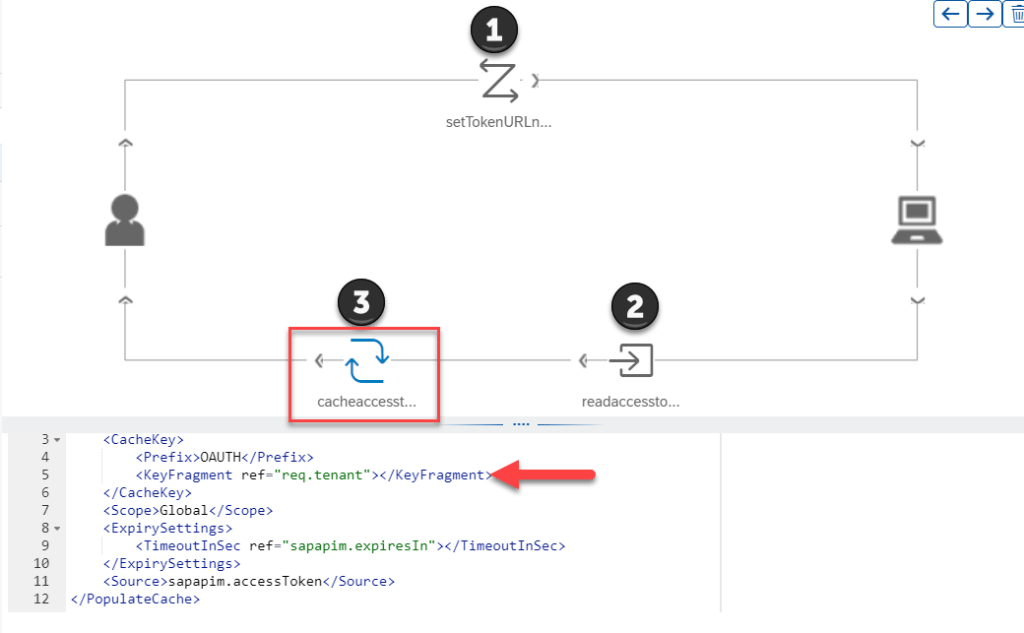Select the setTokenURLn policy step icon
This screenshot has height=633, width=1024.
click(498, 80)
